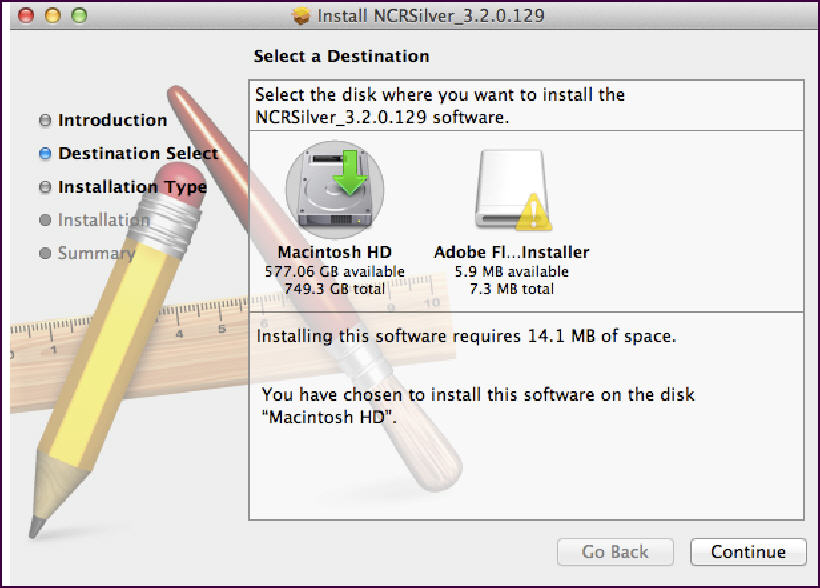Screen dimensions: 820x588
Task: Select the Macintosh HD disk icon
Action: point(335,189)
